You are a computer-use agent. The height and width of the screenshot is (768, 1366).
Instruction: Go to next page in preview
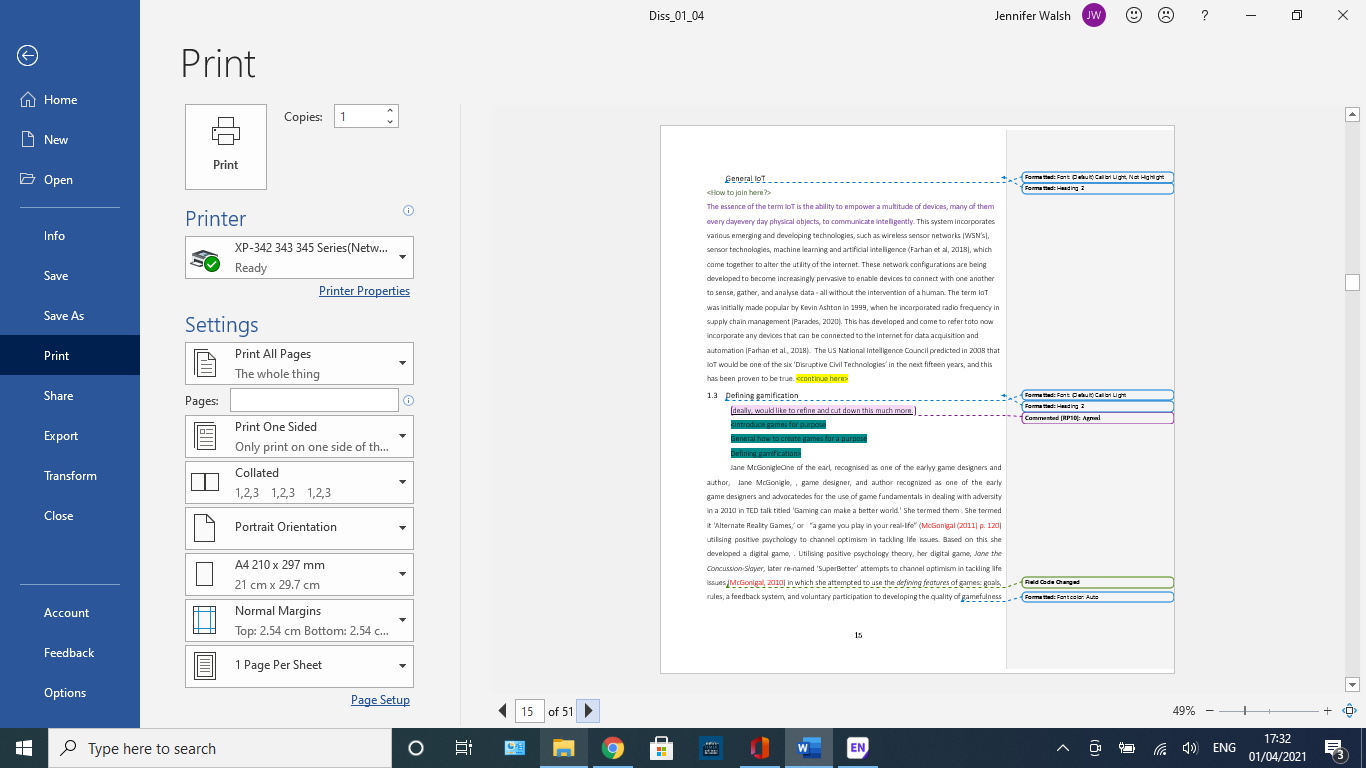click(588, 711)
